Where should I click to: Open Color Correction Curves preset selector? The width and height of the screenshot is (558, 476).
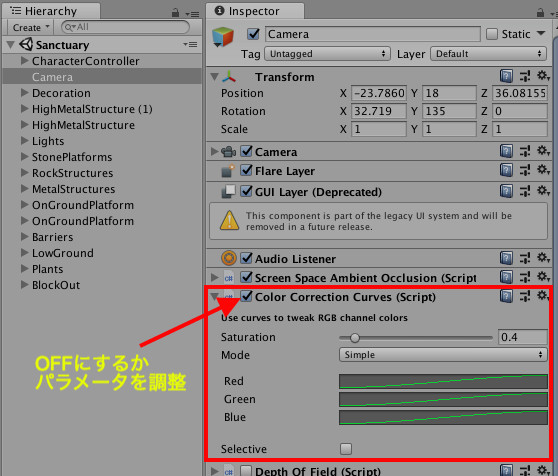coord(525,296)
